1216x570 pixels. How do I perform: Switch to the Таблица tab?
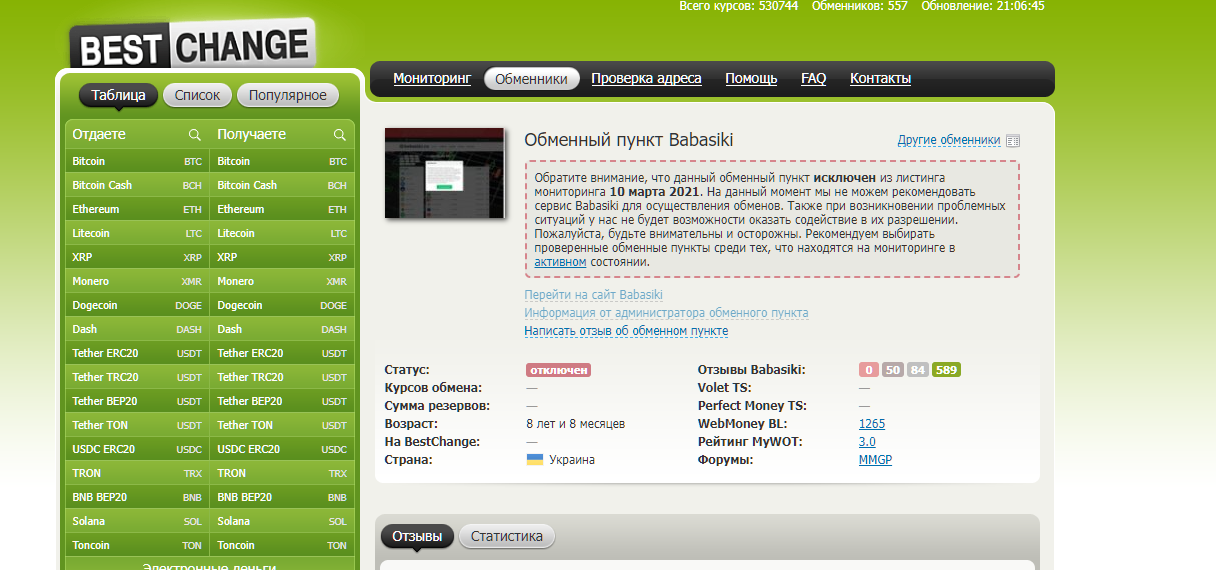[x=119, y=95]
